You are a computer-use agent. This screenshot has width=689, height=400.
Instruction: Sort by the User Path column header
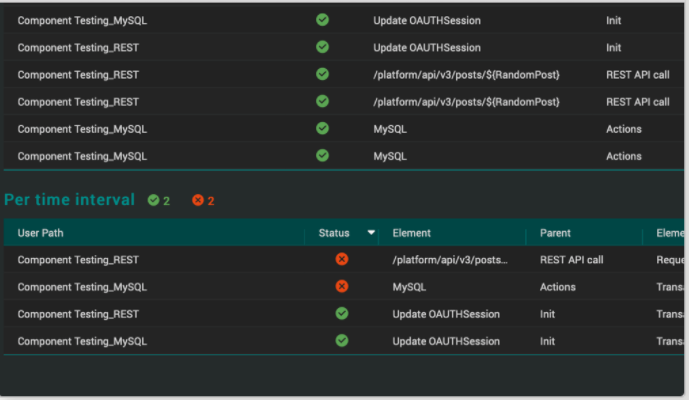pyautogui.click(x=42, y=233)
